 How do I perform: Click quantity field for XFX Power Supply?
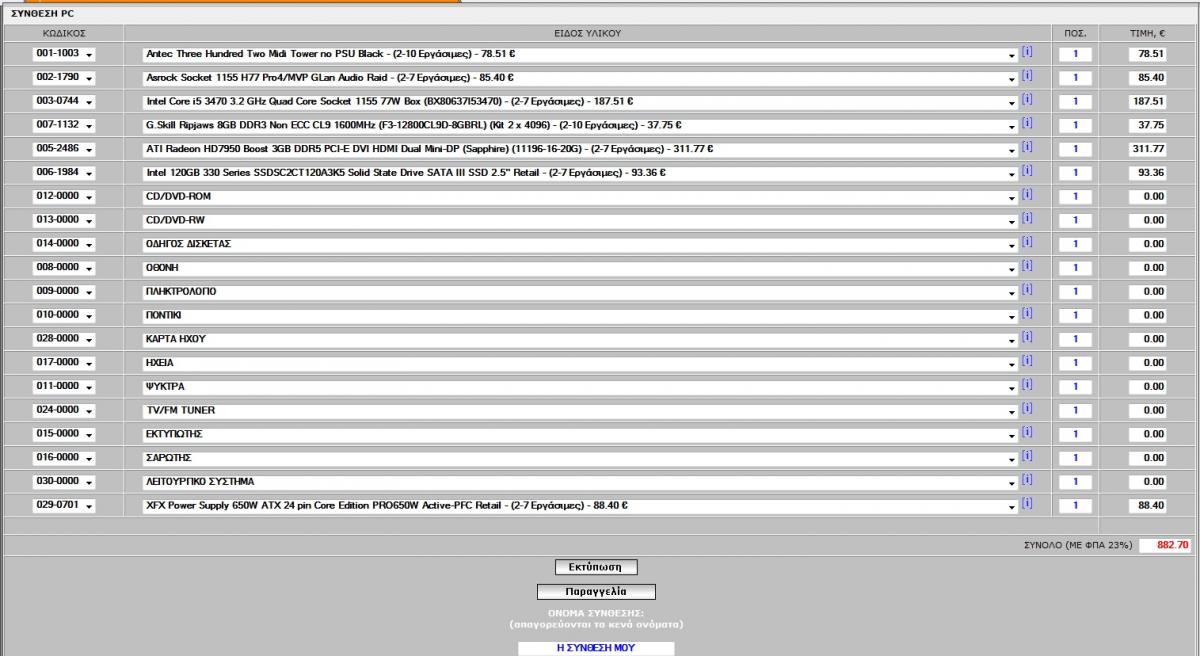pos(1075,506)
